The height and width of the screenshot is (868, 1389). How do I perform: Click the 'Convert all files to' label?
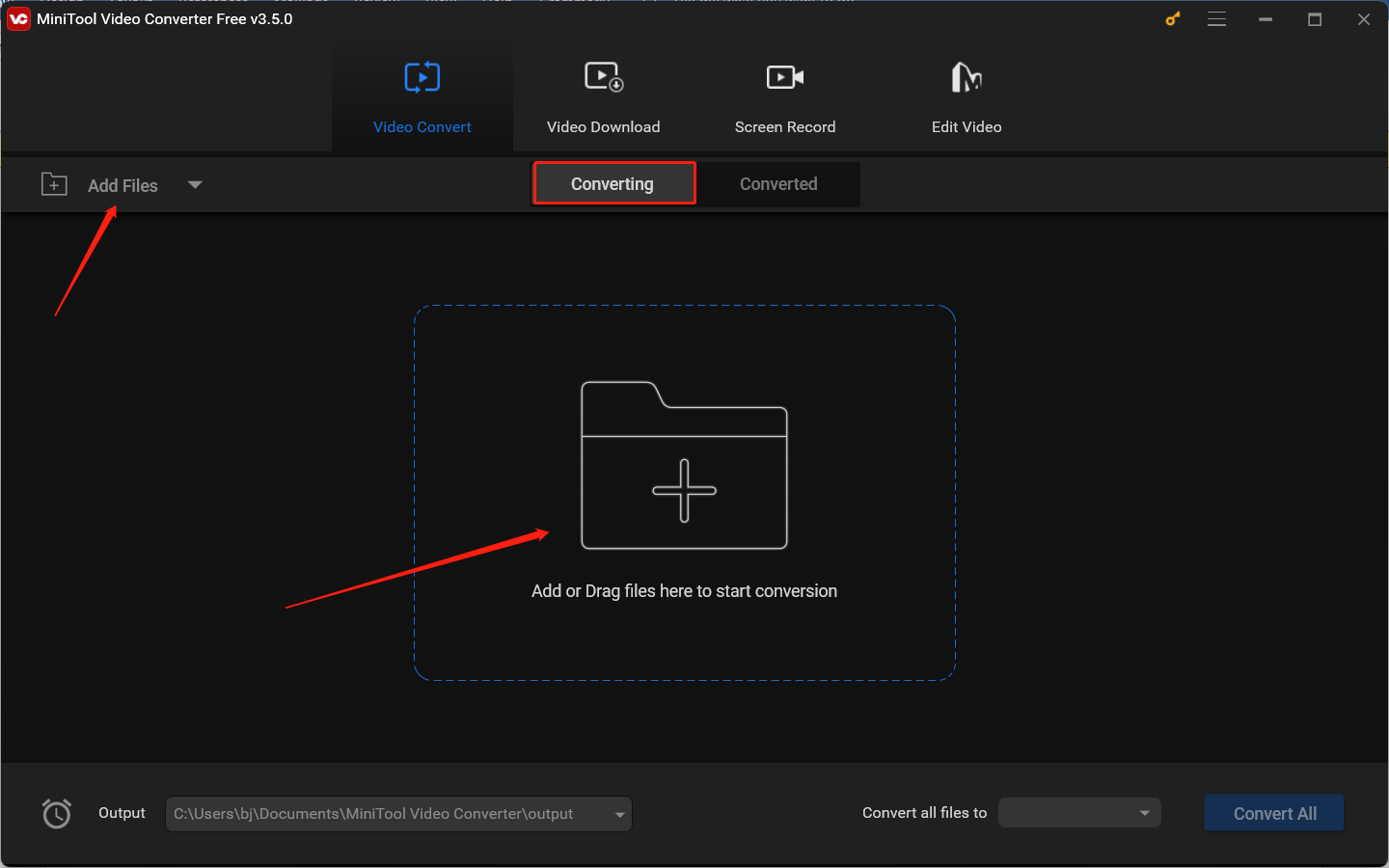click(924, 813)
